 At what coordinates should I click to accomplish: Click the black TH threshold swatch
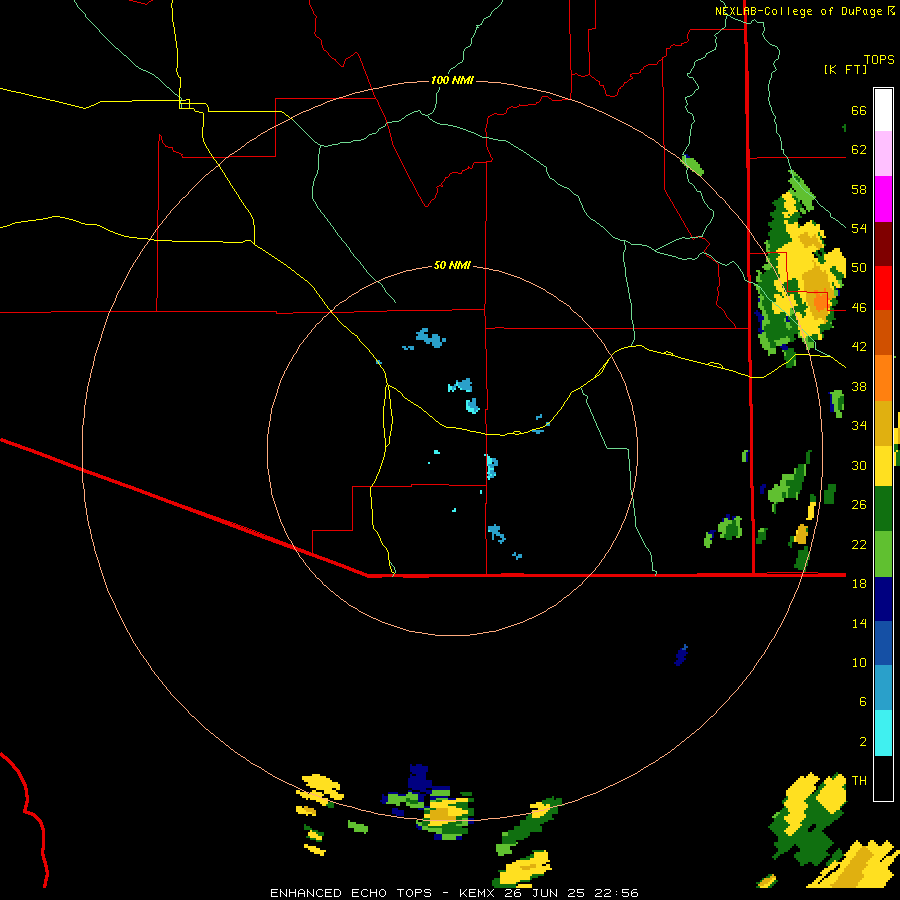click(883, 778)
